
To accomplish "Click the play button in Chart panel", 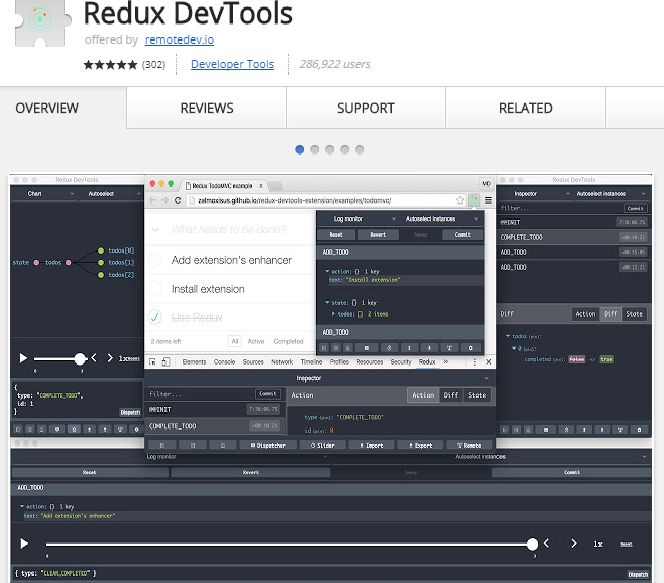I will (24, 358).
